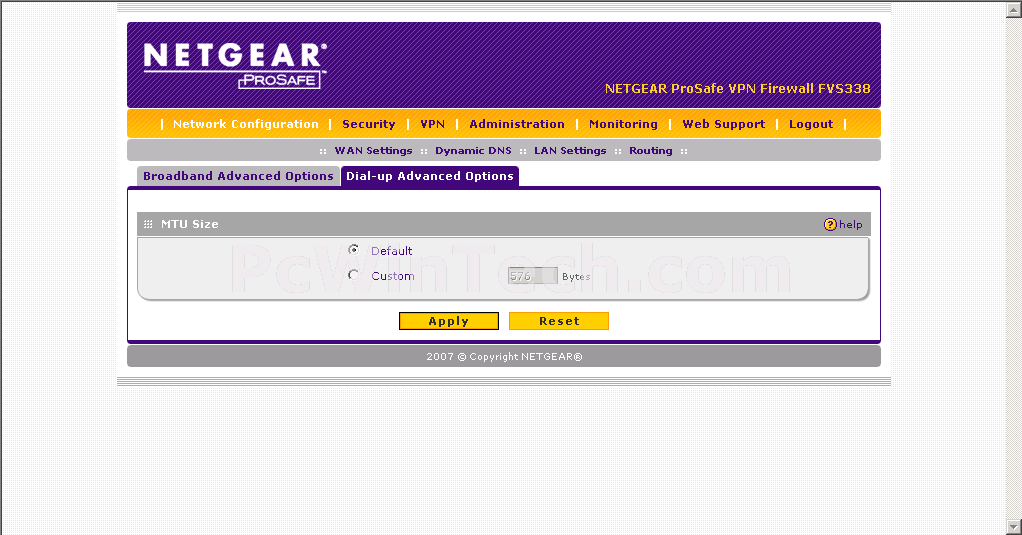Go to Routing submenu
This screenshot has height=535, width=1022.
650,151
